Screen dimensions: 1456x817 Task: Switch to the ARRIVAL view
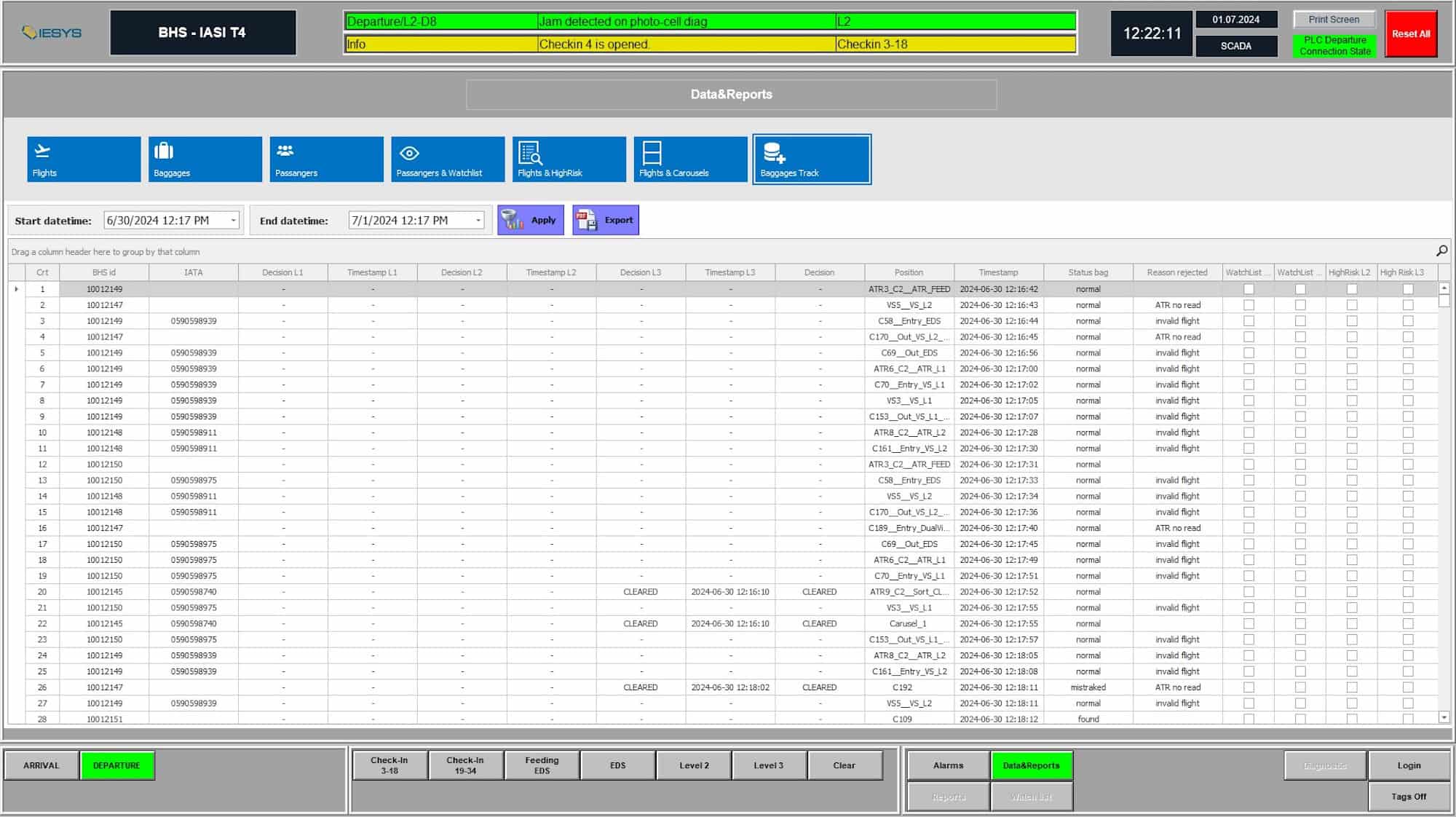41,765
